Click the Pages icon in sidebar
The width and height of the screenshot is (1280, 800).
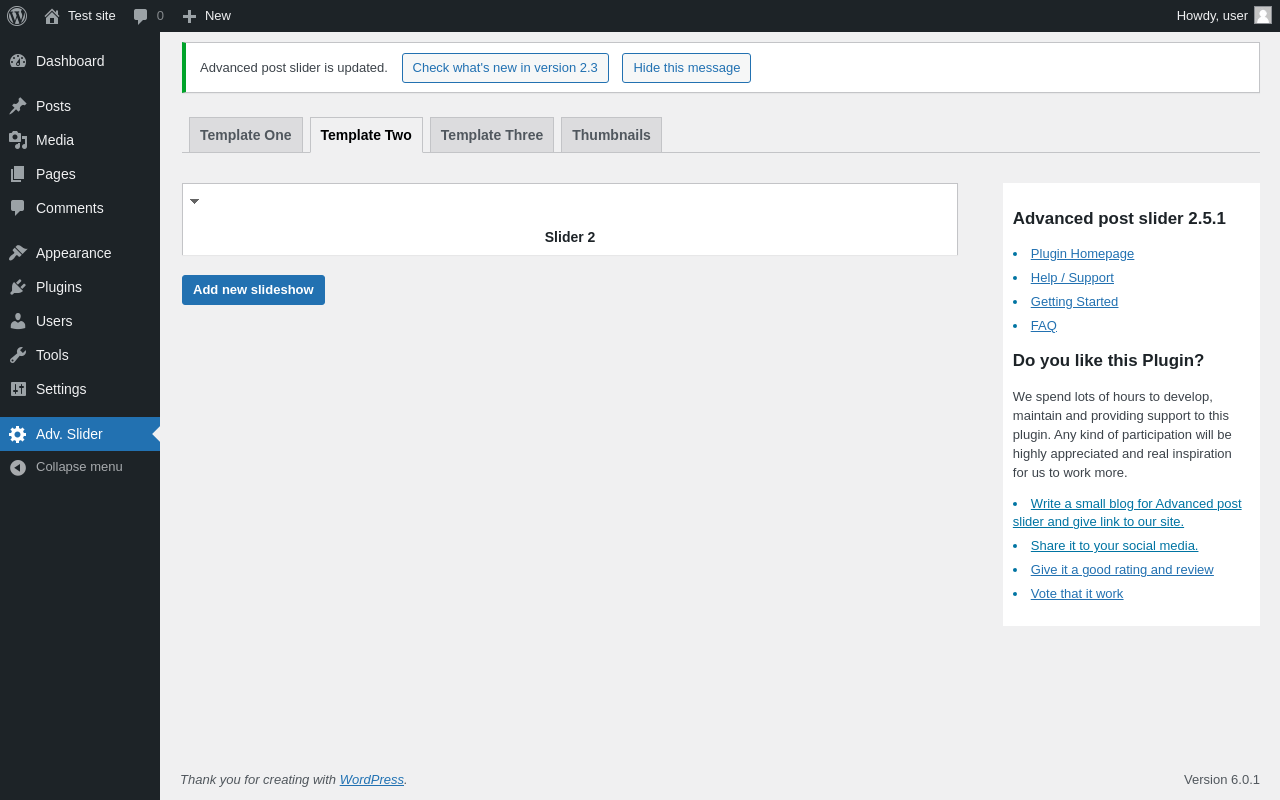(x=18, y=174)
